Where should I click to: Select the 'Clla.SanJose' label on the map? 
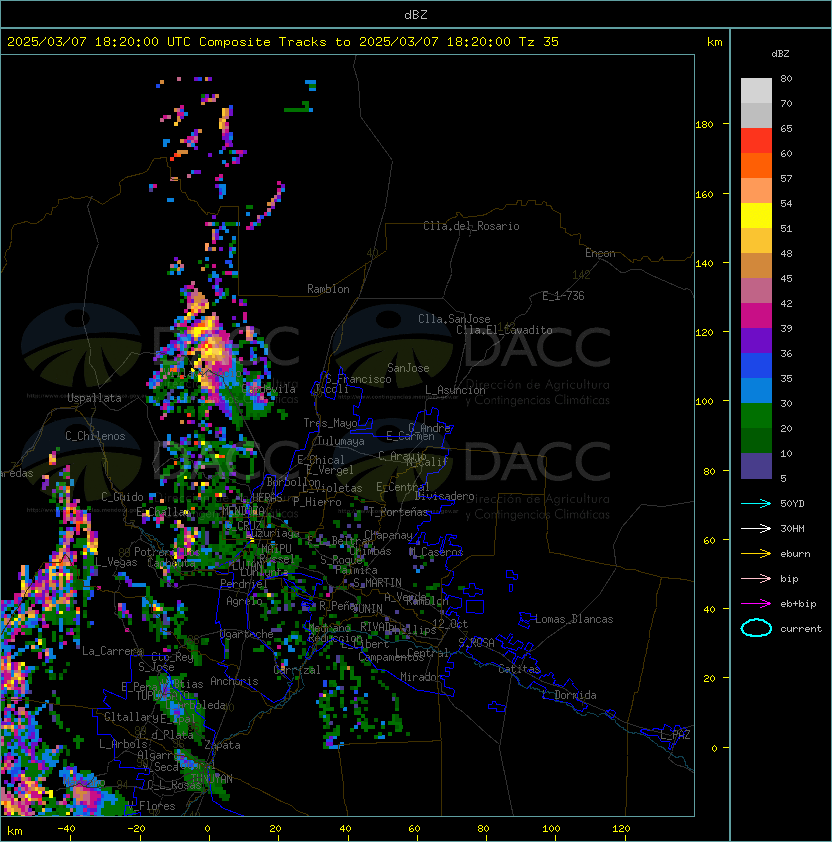click(x=454, y=319)
